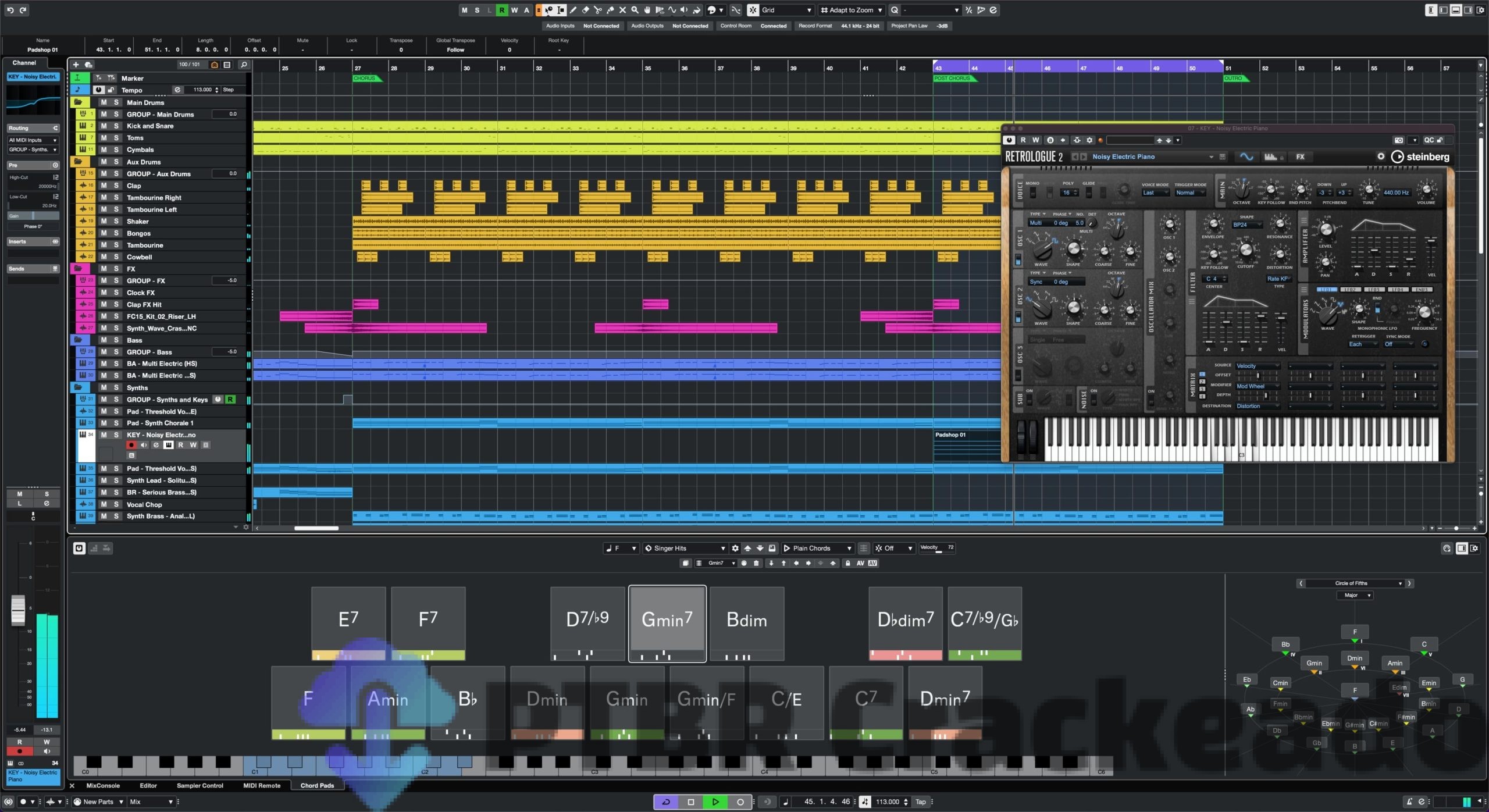Click the Bb chord in Circle of Fifths

1285,644
